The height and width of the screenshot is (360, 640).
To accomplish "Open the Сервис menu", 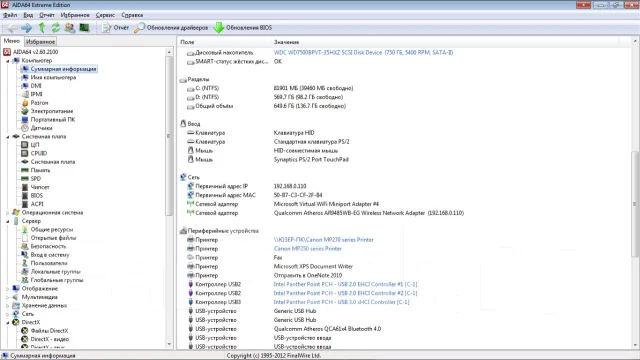I will (105, 15).
